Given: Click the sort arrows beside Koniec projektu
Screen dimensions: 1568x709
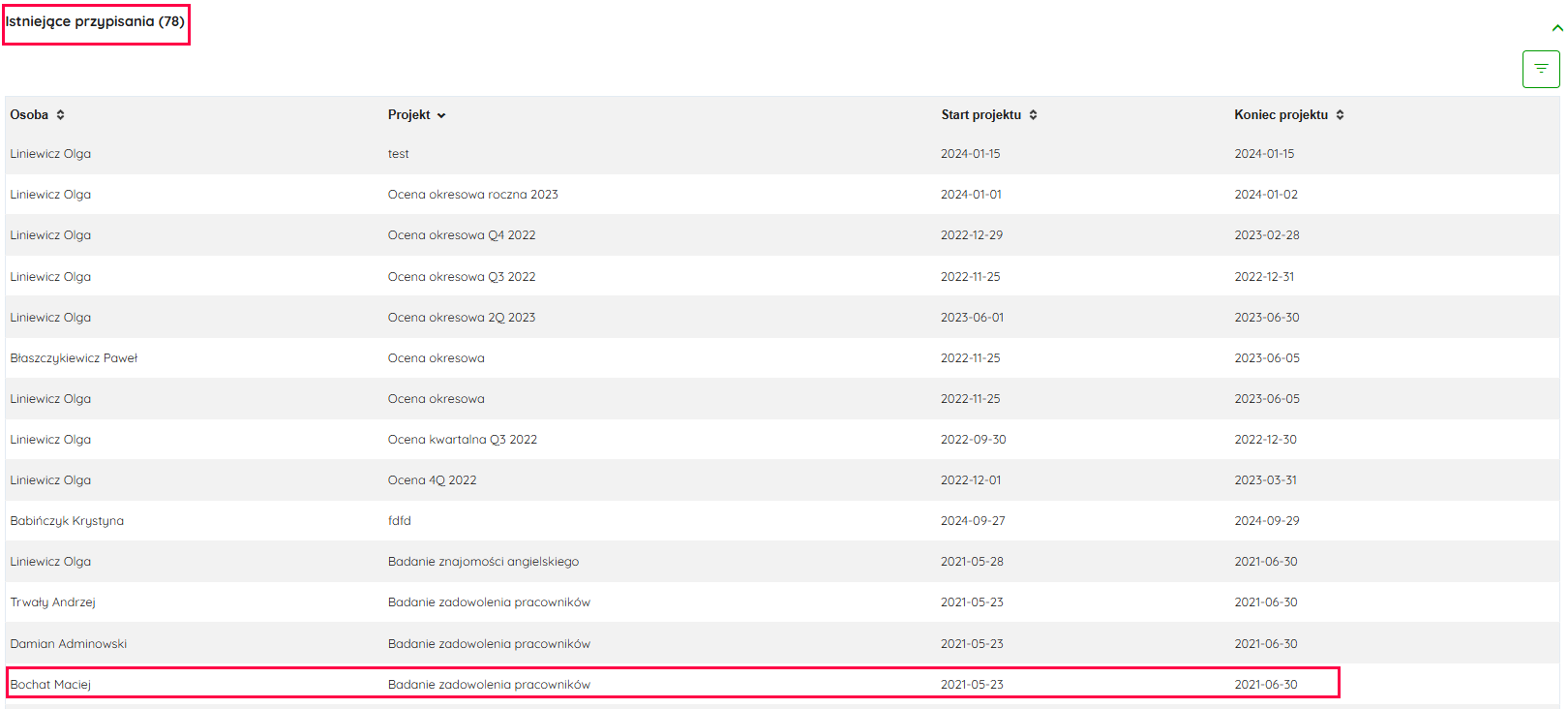Looking at the screenshot, I should [1340, 114].
